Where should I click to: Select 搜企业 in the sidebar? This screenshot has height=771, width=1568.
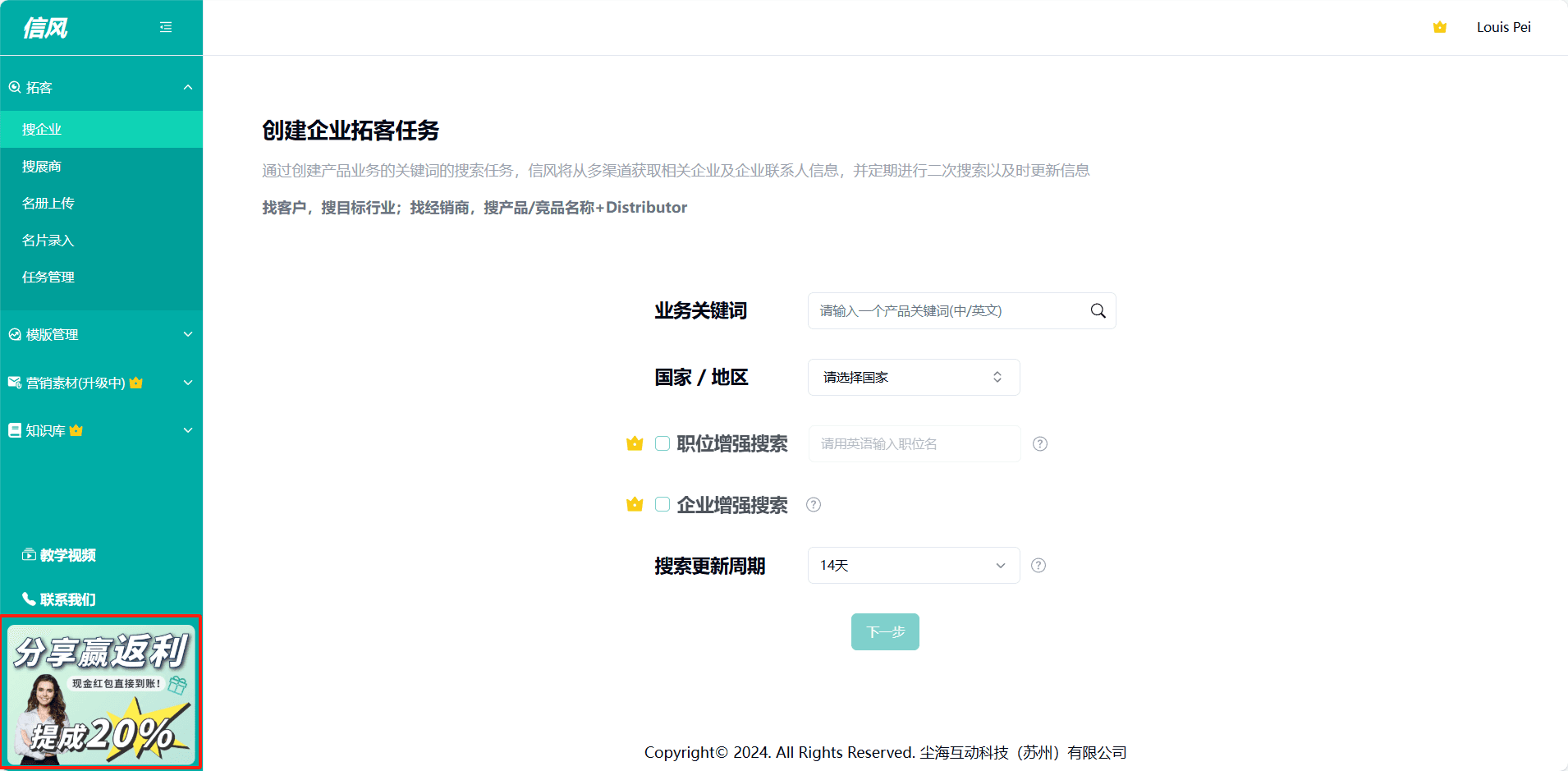point(102,129)
